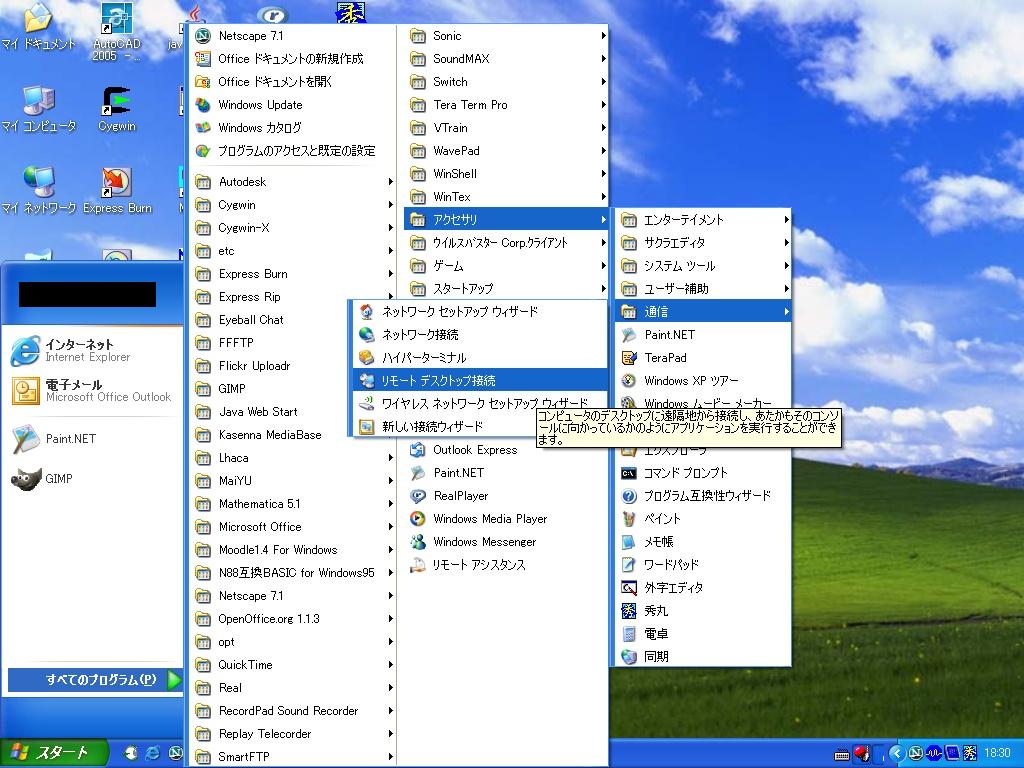Click the Windows Messenger icon
The width and height of the screenshot is (1024, 768).
point(417,541)
